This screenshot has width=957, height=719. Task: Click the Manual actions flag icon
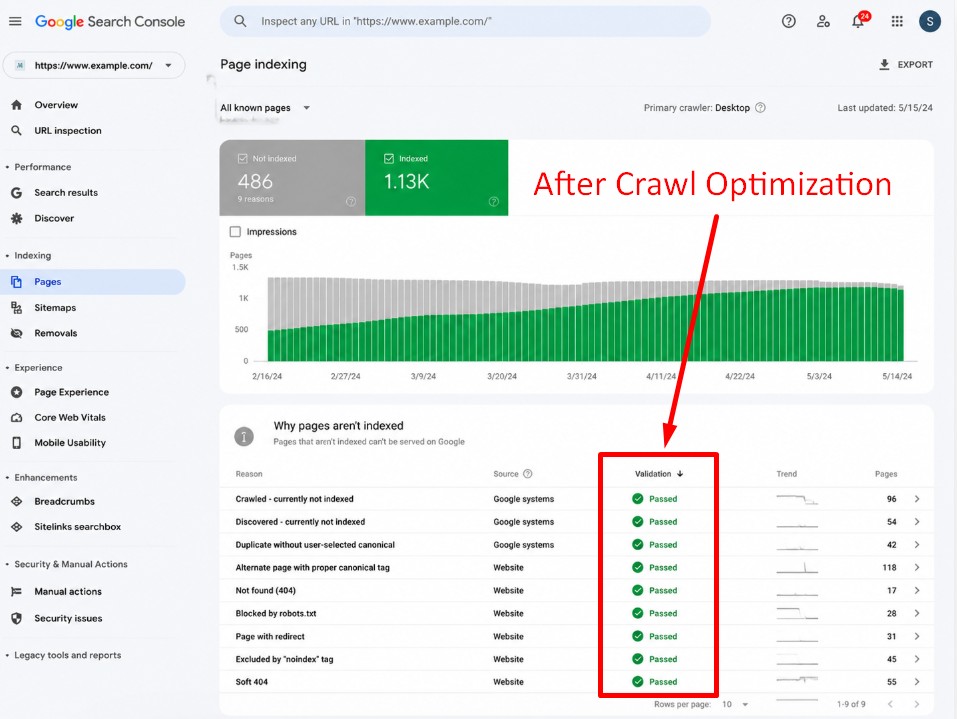tap(16, 591)
